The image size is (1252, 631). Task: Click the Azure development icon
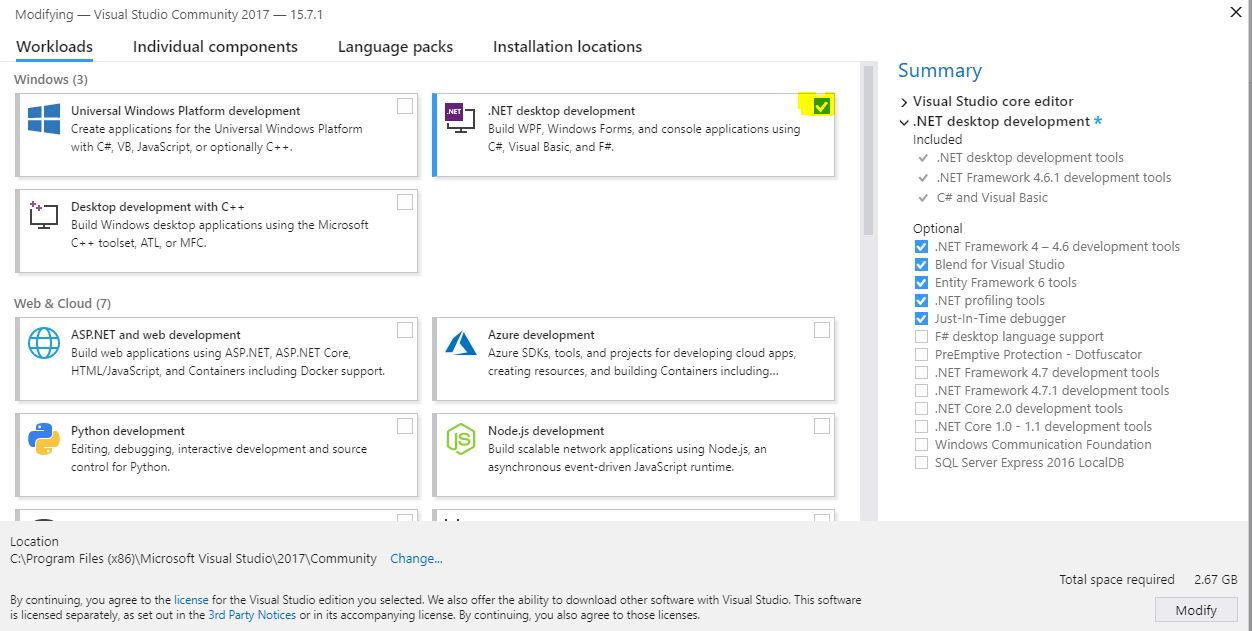coord(460,344)
